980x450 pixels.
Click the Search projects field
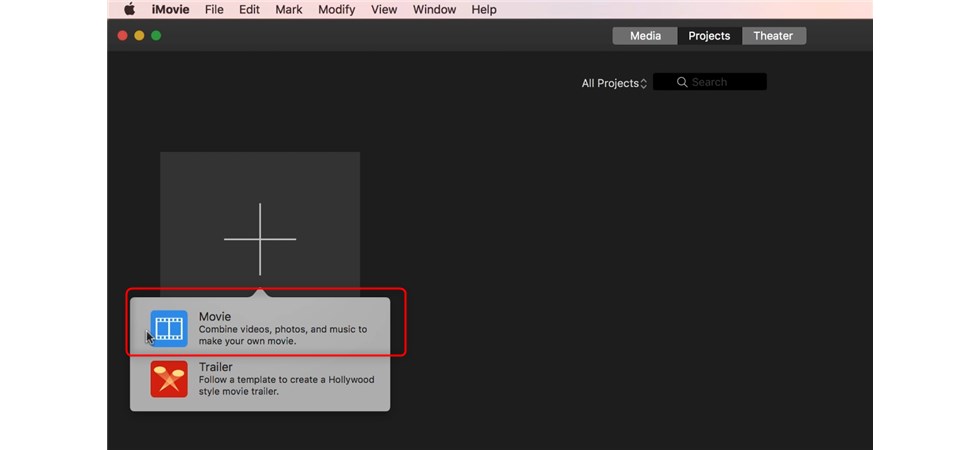[x=709, y=82]
